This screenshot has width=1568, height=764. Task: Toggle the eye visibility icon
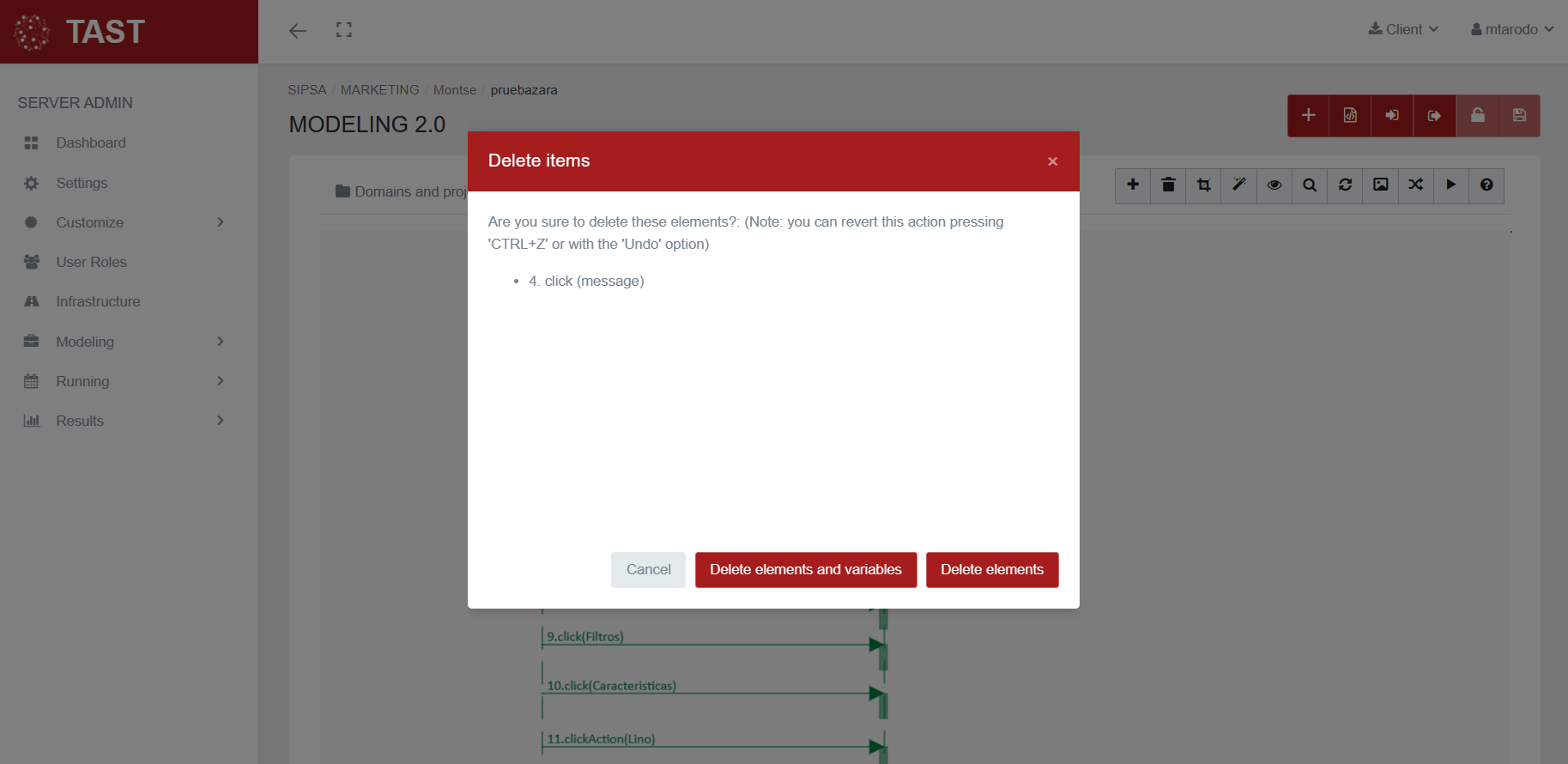pos(1274,185)
